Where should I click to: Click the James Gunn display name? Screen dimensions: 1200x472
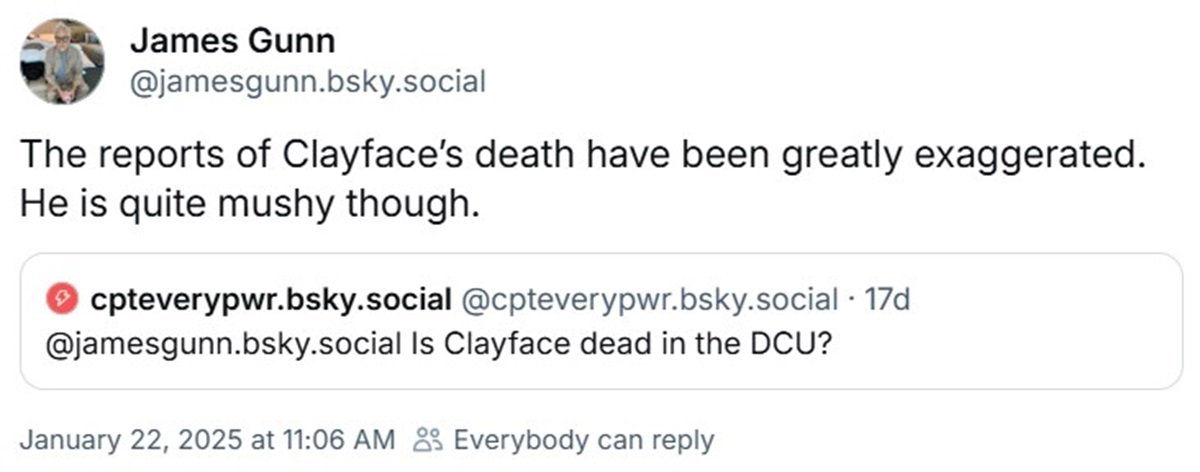233,41
